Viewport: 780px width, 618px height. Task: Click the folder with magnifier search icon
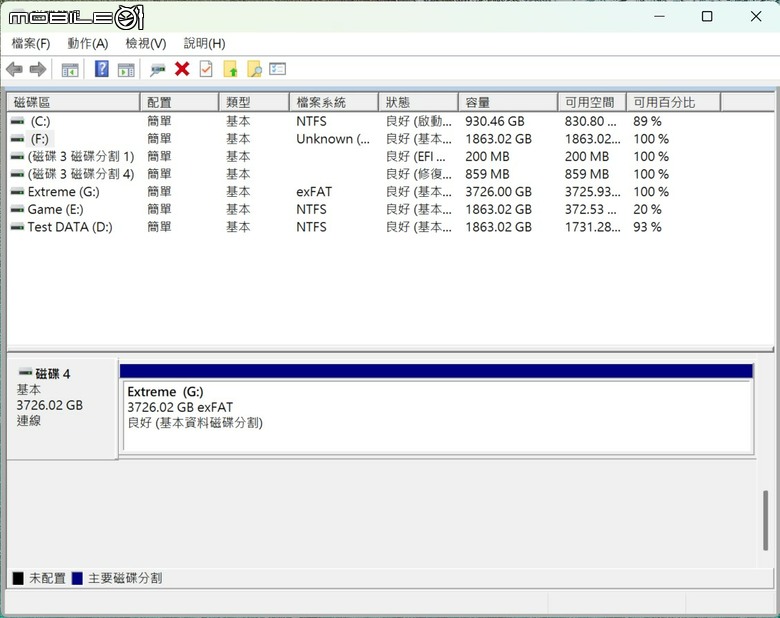click(x=254, y=69)
